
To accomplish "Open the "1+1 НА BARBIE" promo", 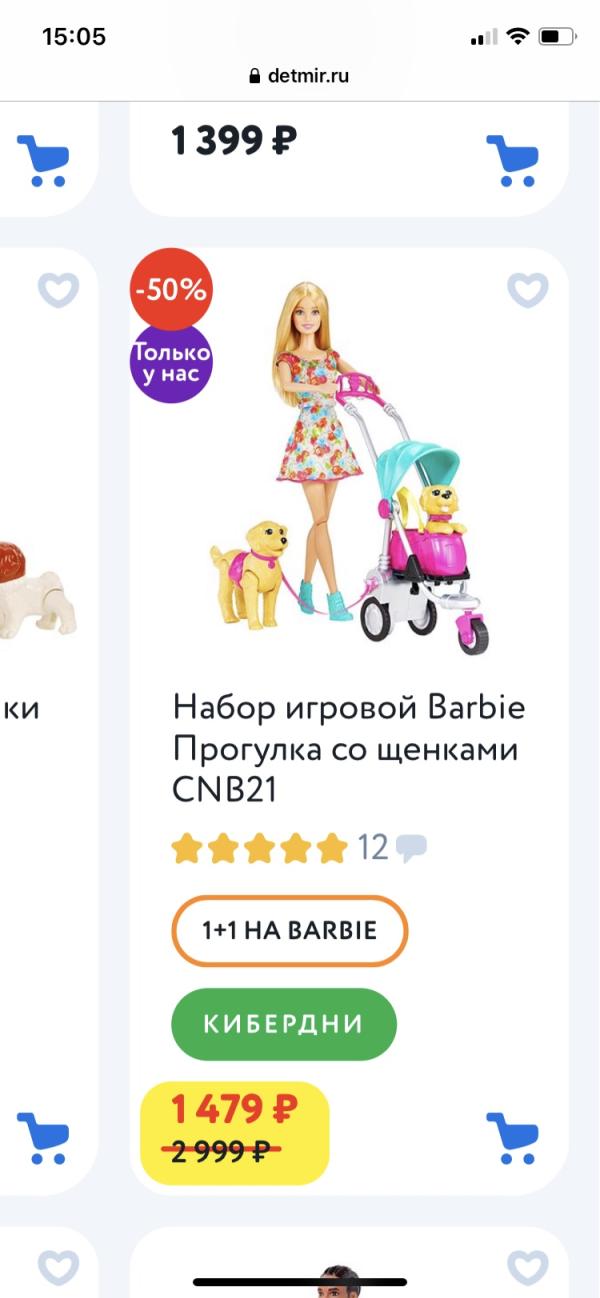I will [290, 931].
